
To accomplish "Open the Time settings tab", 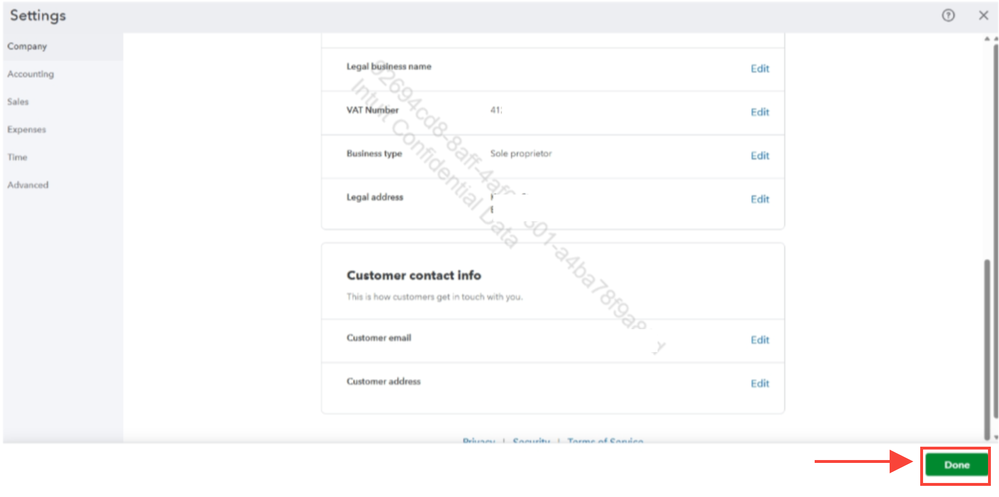I will (63, 157).
